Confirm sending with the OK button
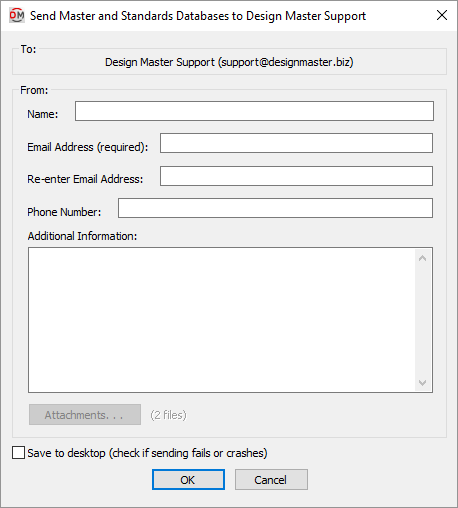Screen dimensions: 458x508 tap(188, 480)
